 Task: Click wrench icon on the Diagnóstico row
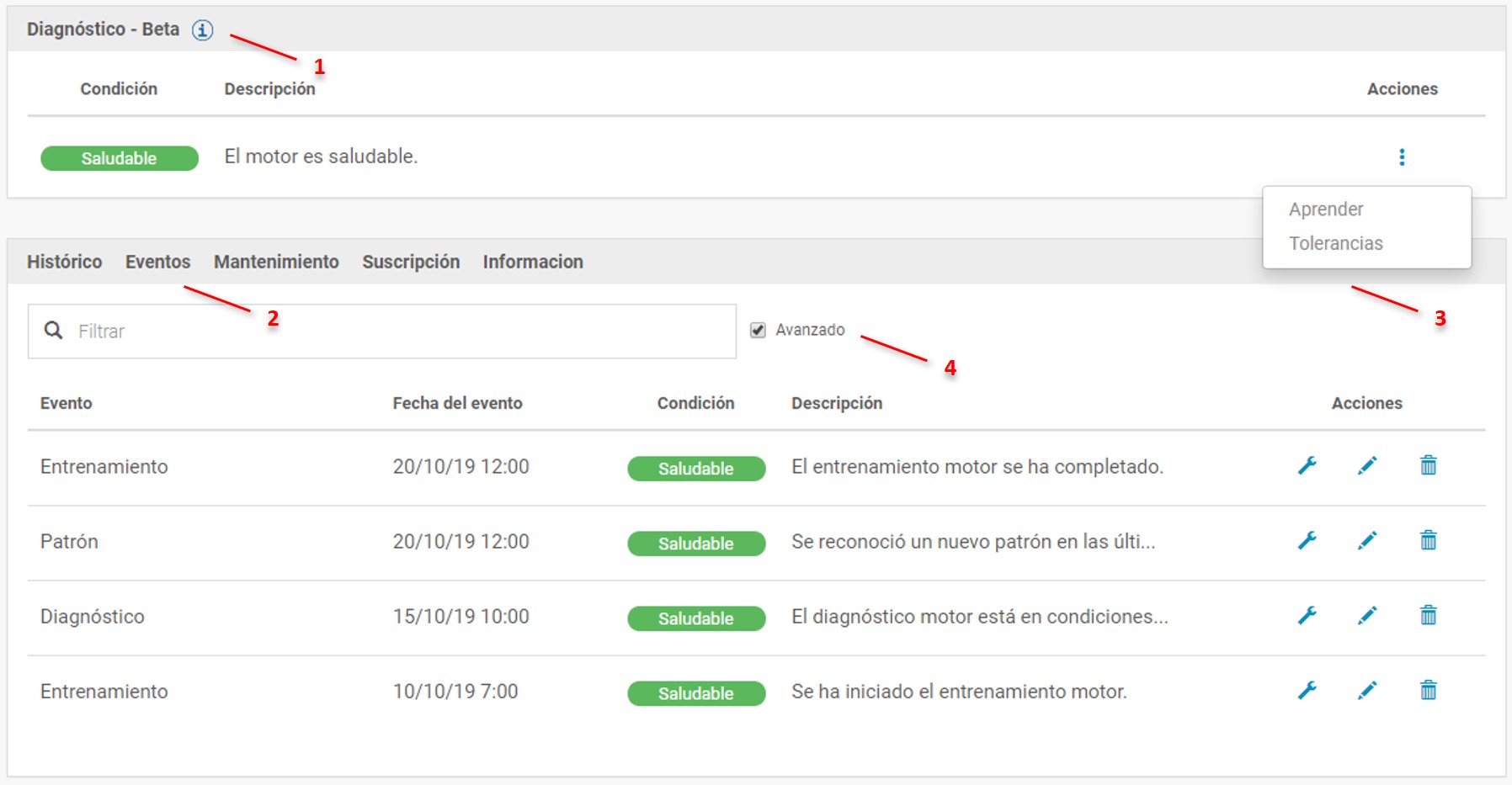1307,615
